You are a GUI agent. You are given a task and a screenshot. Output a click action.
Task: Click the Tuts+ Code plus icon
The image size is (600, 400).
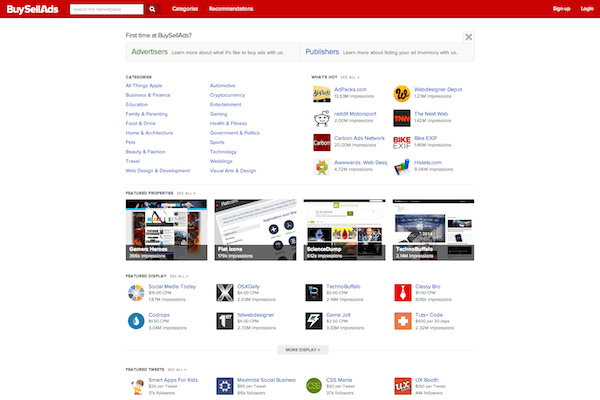pyautogui.click(x=403, y=321)
